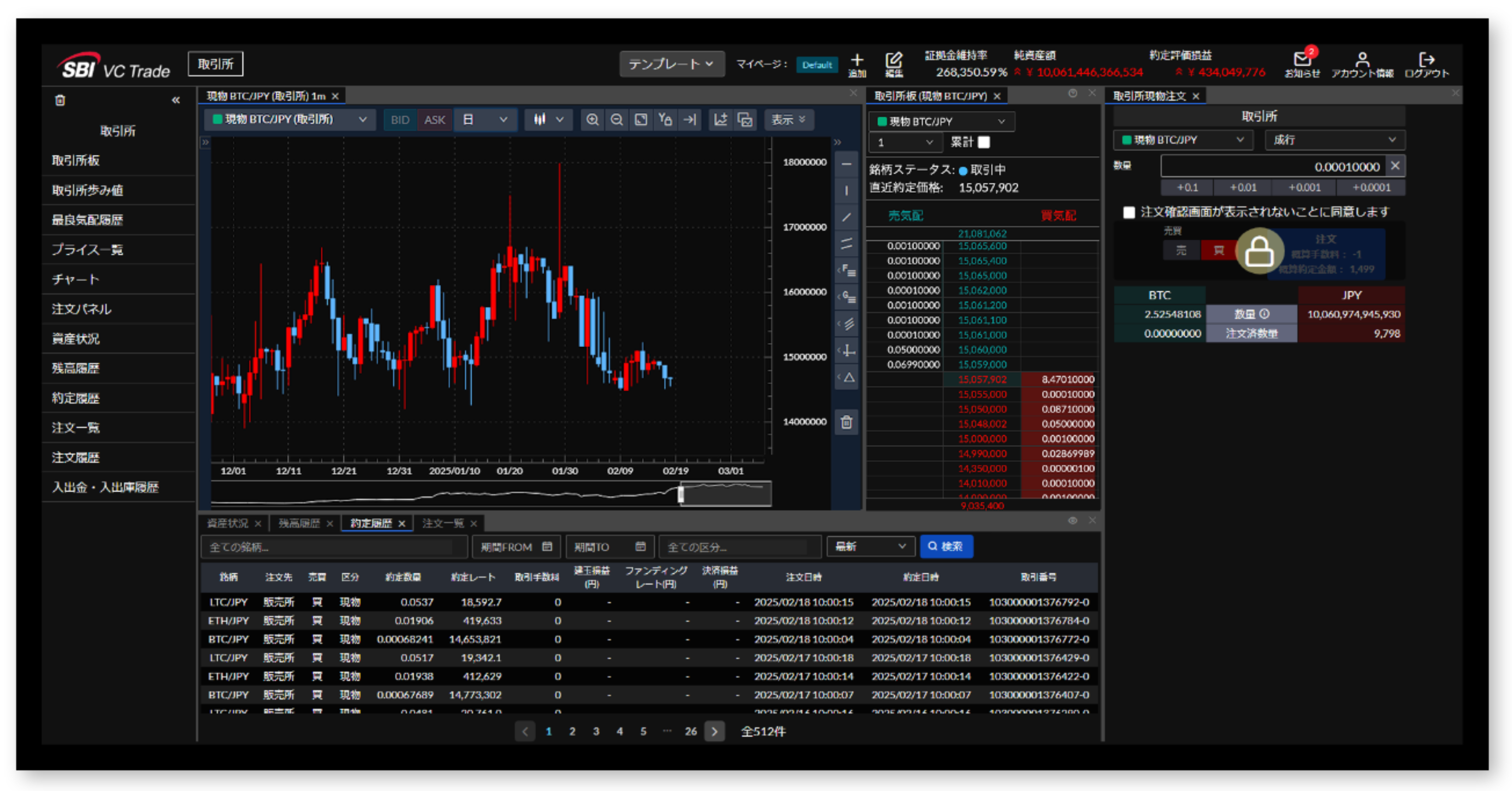
Task: Click the Y-axis lock icon on chart toolbar
Action: [x=665, y=120]
